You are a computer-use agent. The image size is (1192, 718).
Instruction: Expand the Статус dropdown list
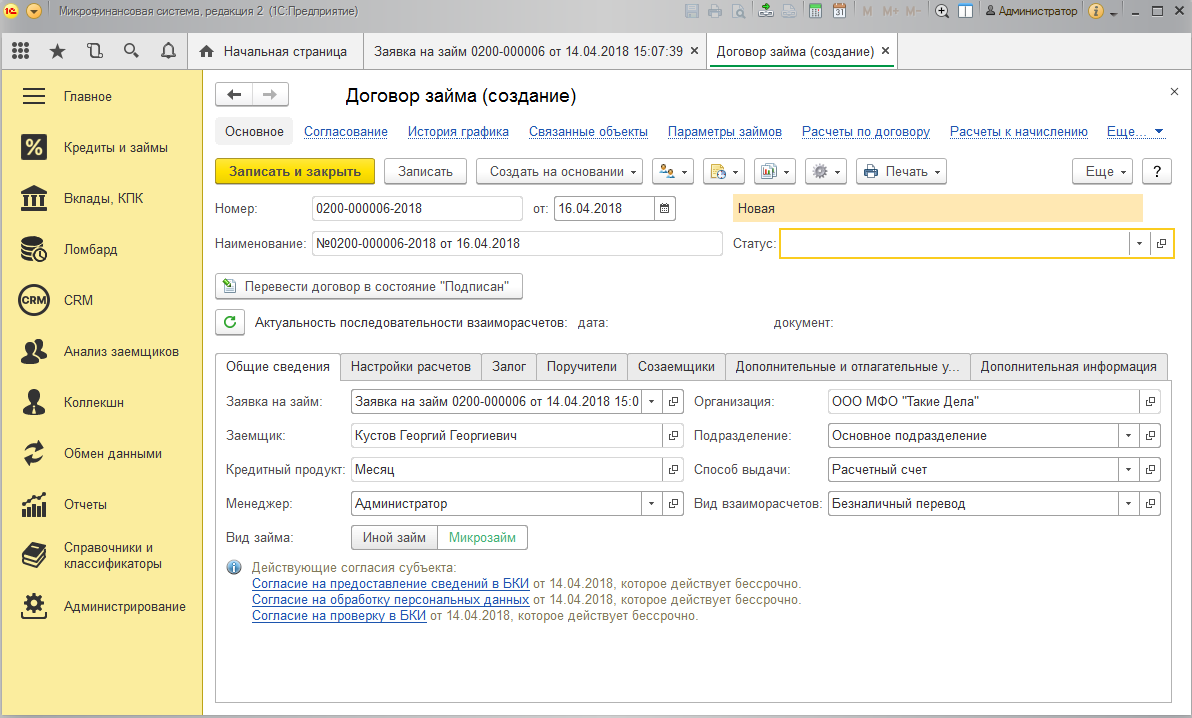(x=1139, y=243)
